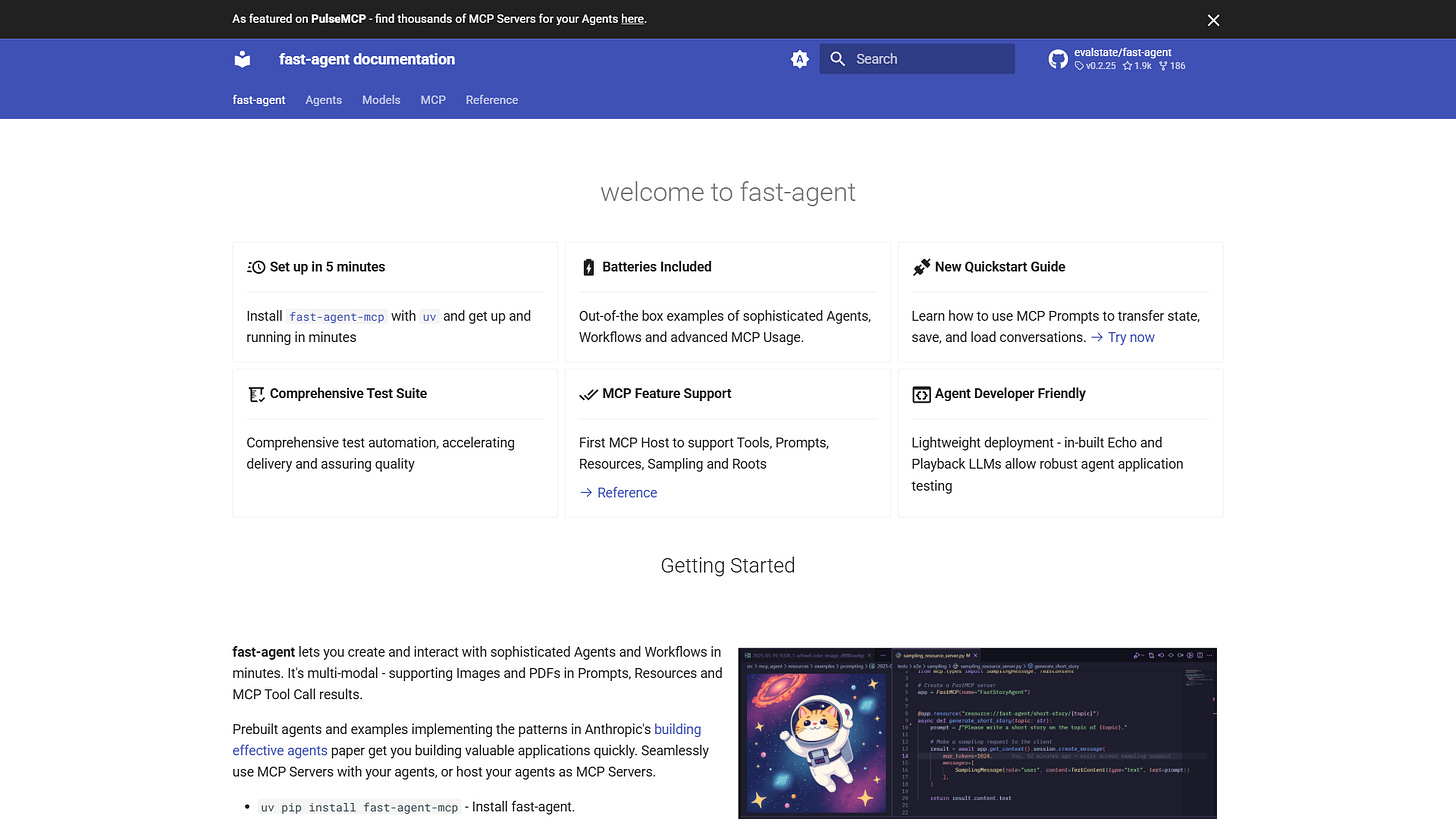1456x819 pixels.
Task: Click the 'Agent Developer Friendly' card title
Action: [x=1010, y=394]
